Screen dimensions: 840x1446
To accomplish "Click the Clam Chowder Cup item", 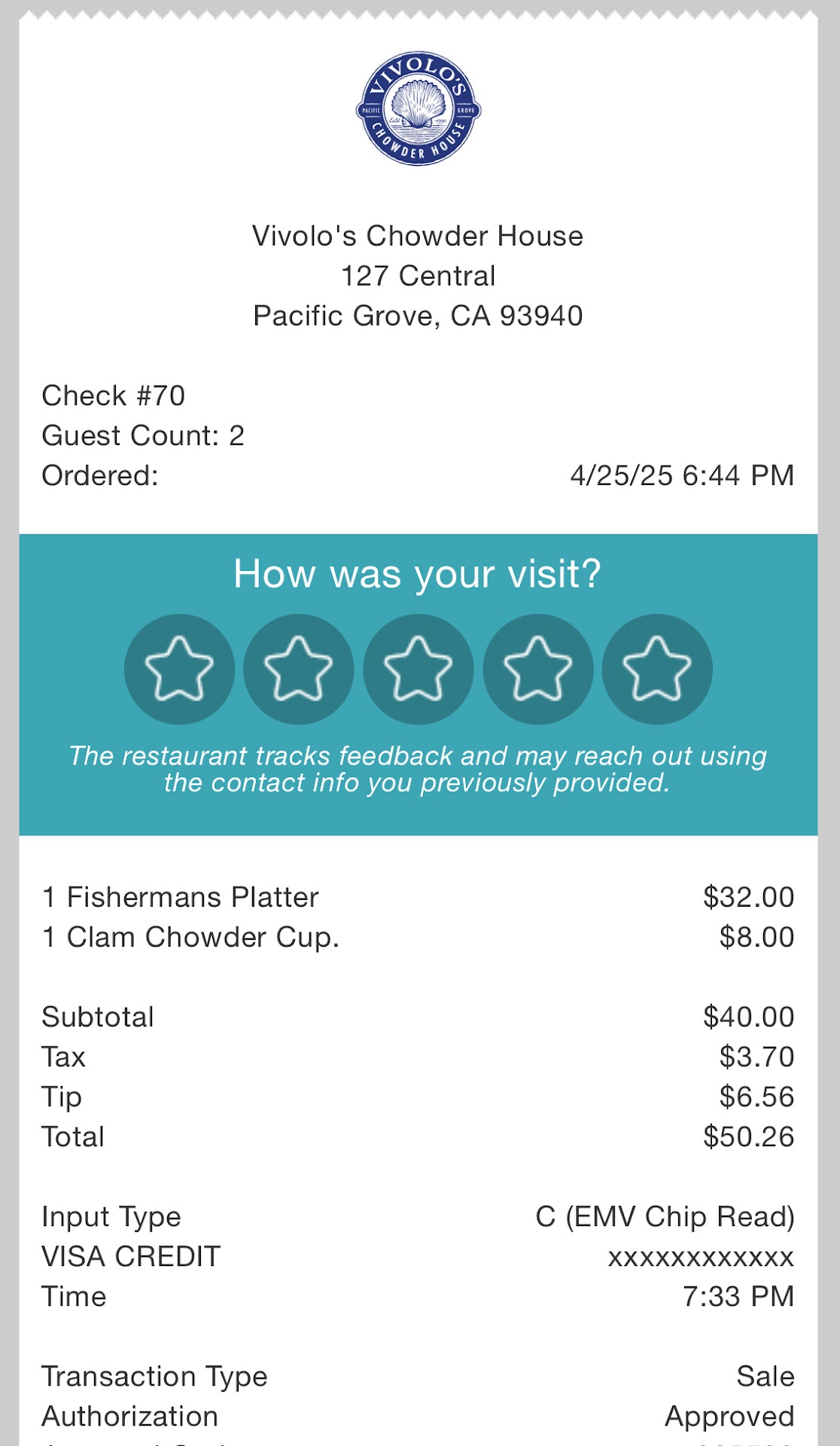I will (x=191, y=938).
